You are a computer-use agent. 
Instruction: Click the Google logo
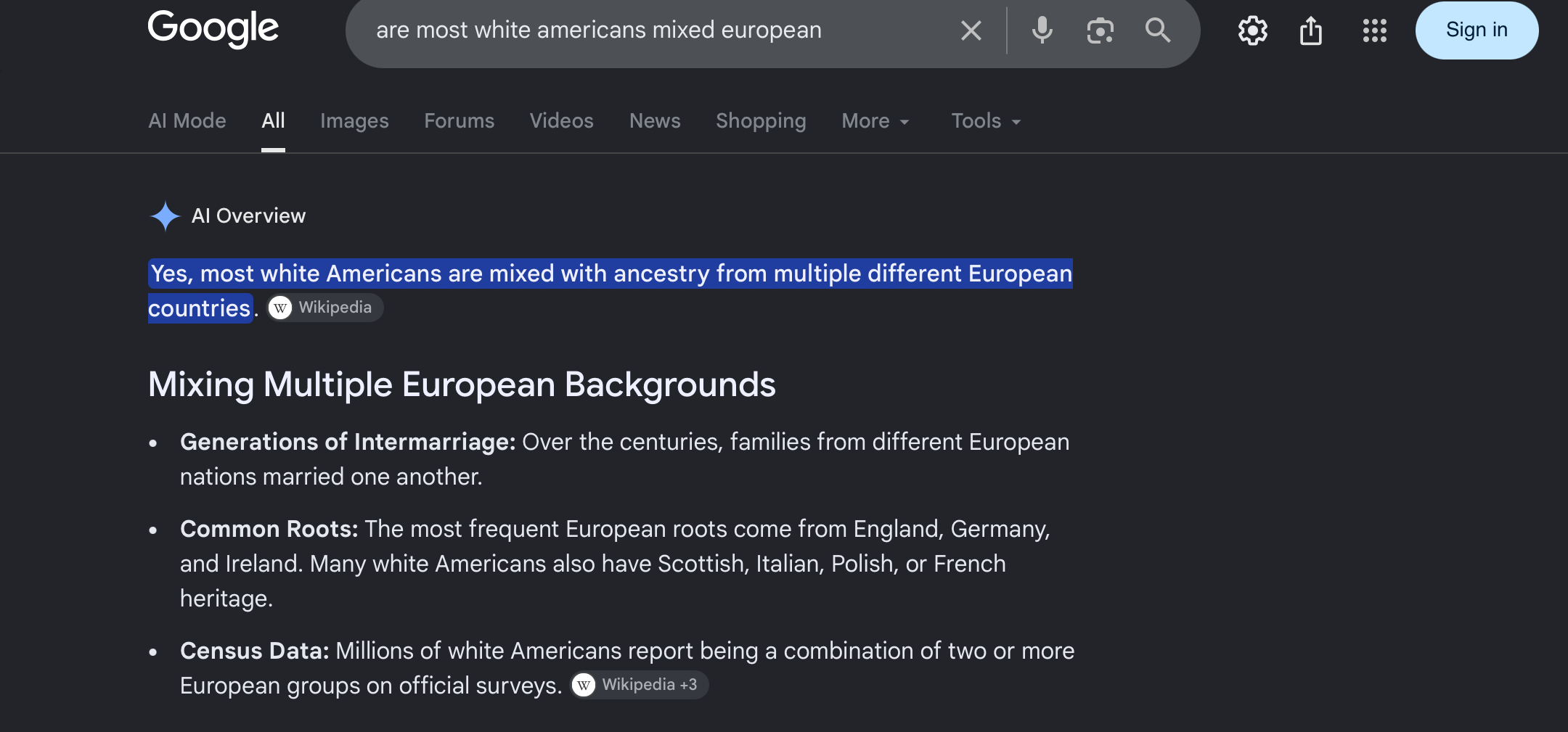[x=213, y=29]
